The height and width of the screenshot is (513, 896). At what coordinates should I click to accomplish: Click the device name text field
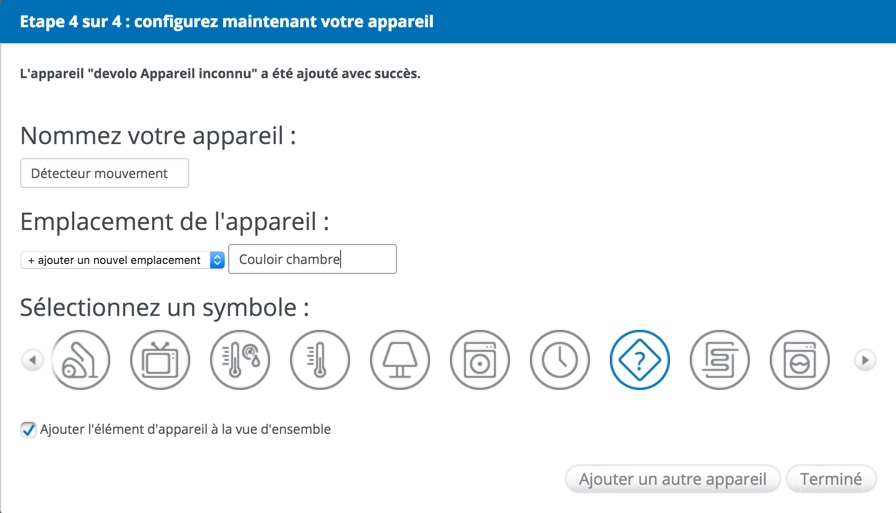[104, 173]
